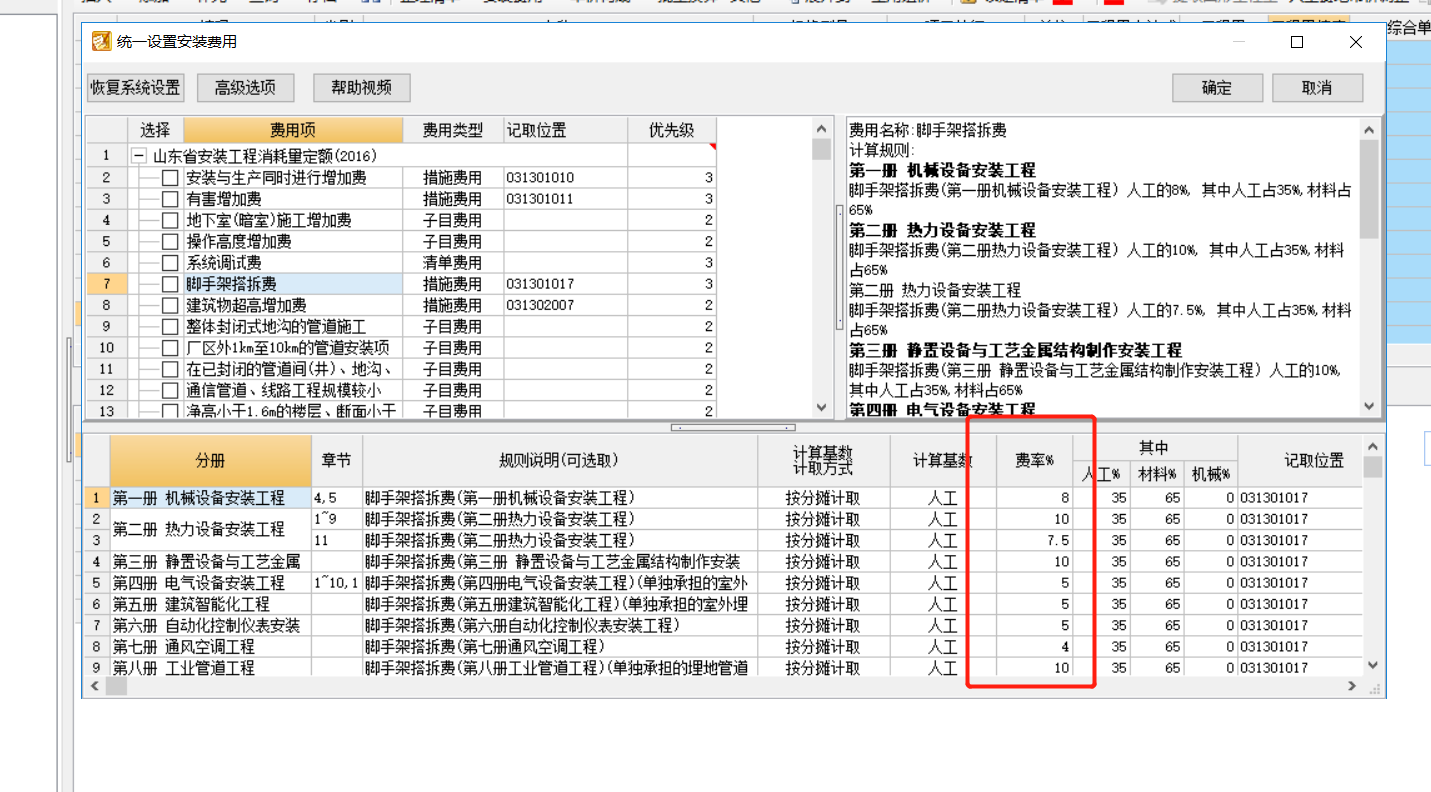1431x792 pixels.
Task: Tick the 系统调试费 checkbox
Action: pyautogui.click(x=170, y=263)
